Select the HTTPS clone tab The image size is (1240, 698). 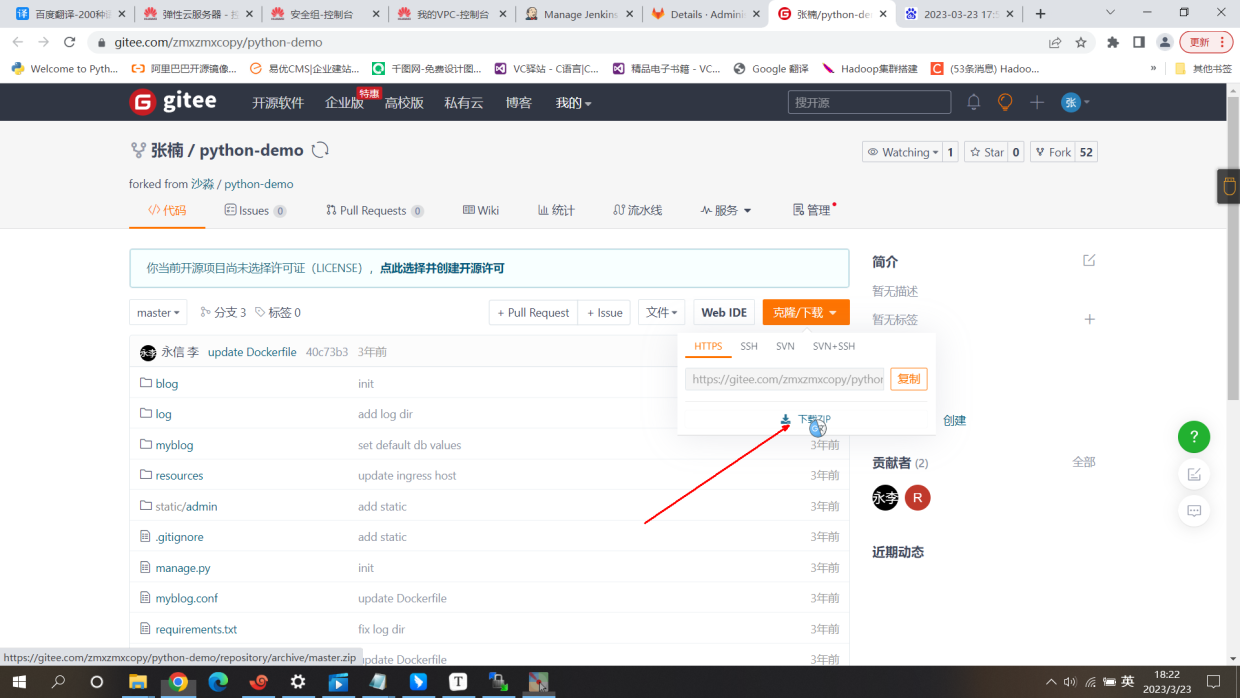[708, 346]
